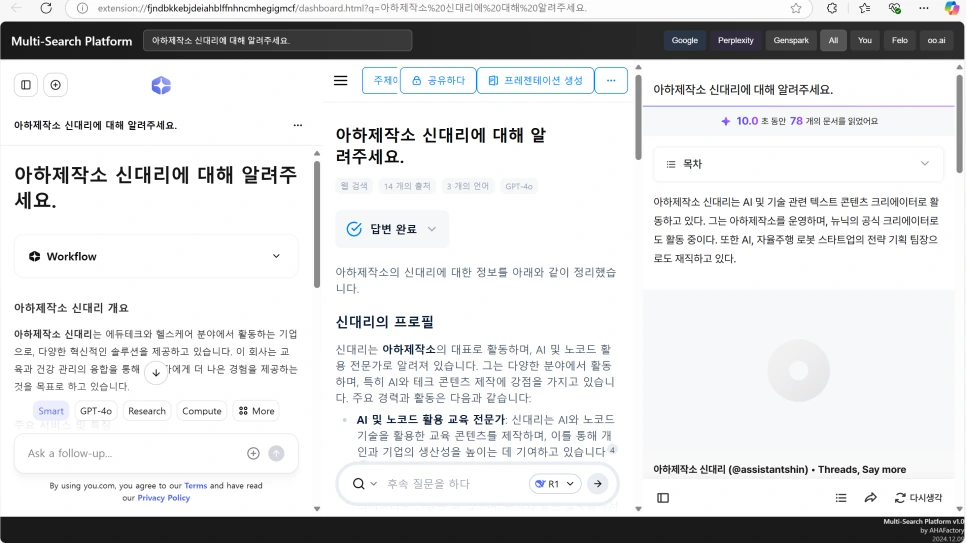Select the All engines tab

833,40
